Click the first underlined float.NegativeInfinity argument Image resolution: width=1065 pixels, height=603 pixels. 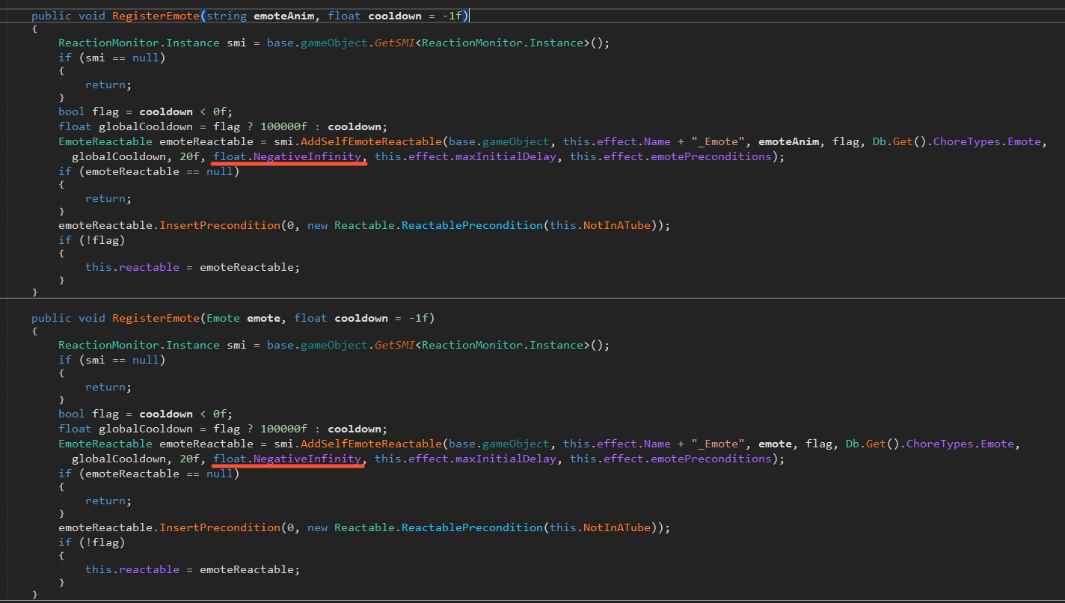point(290,157)
